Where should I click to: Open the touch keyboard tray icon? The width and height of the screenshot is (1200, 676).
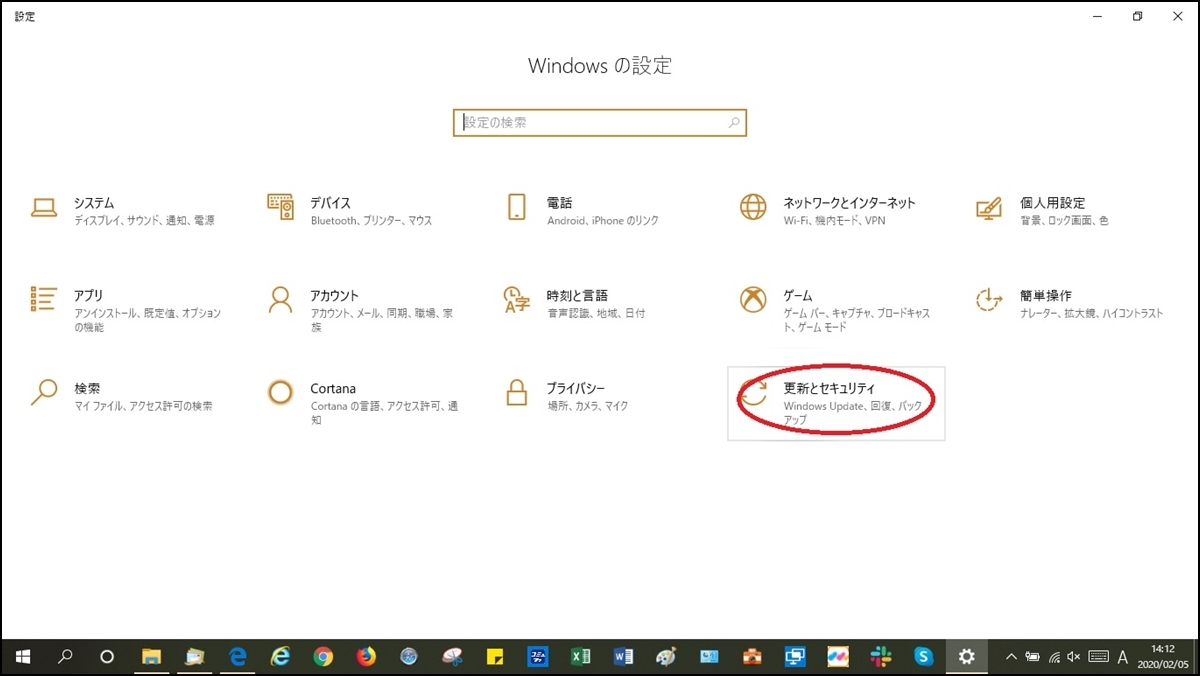point(1098,657)
